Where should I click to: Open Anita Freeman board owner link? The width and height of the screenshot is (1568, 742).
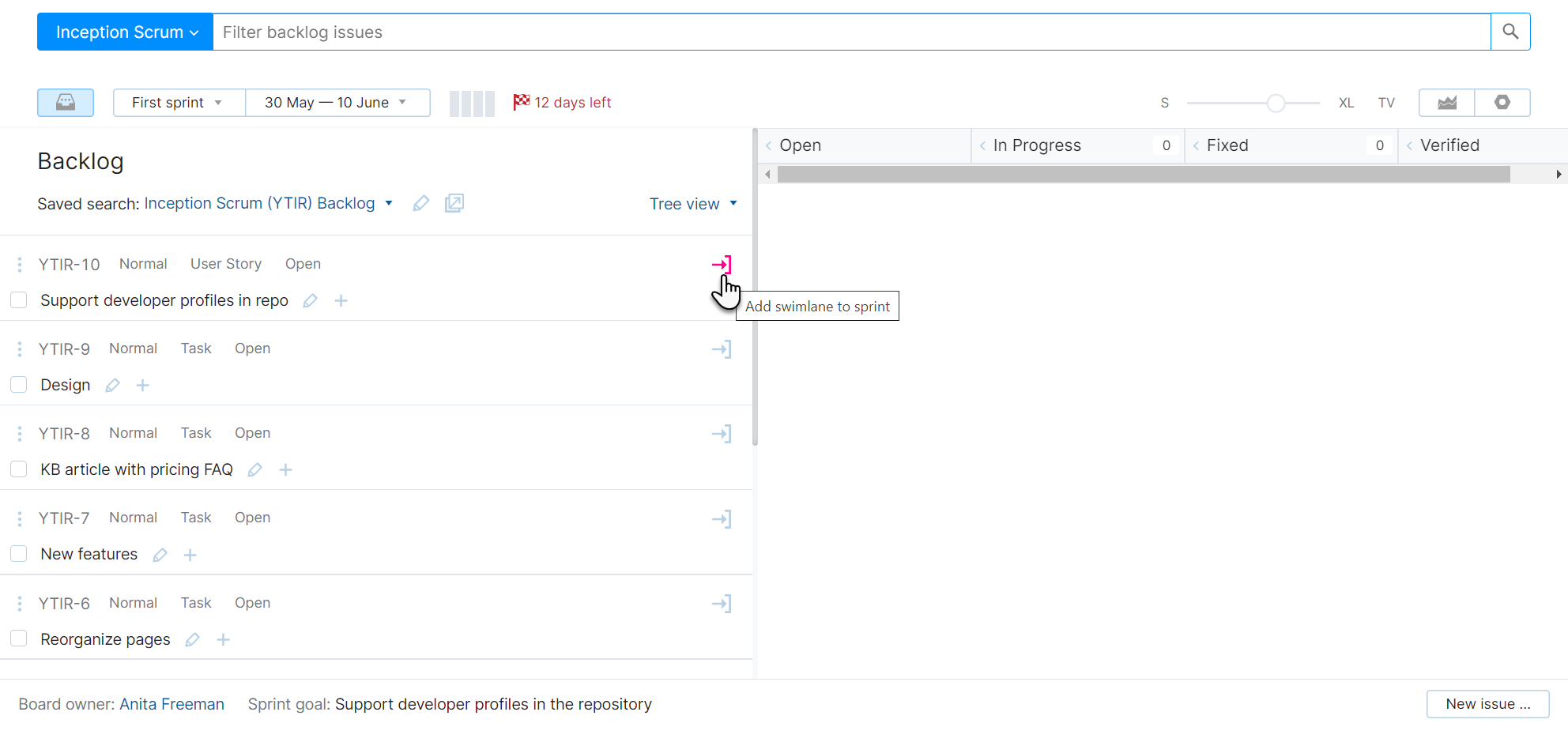(171, 704)
